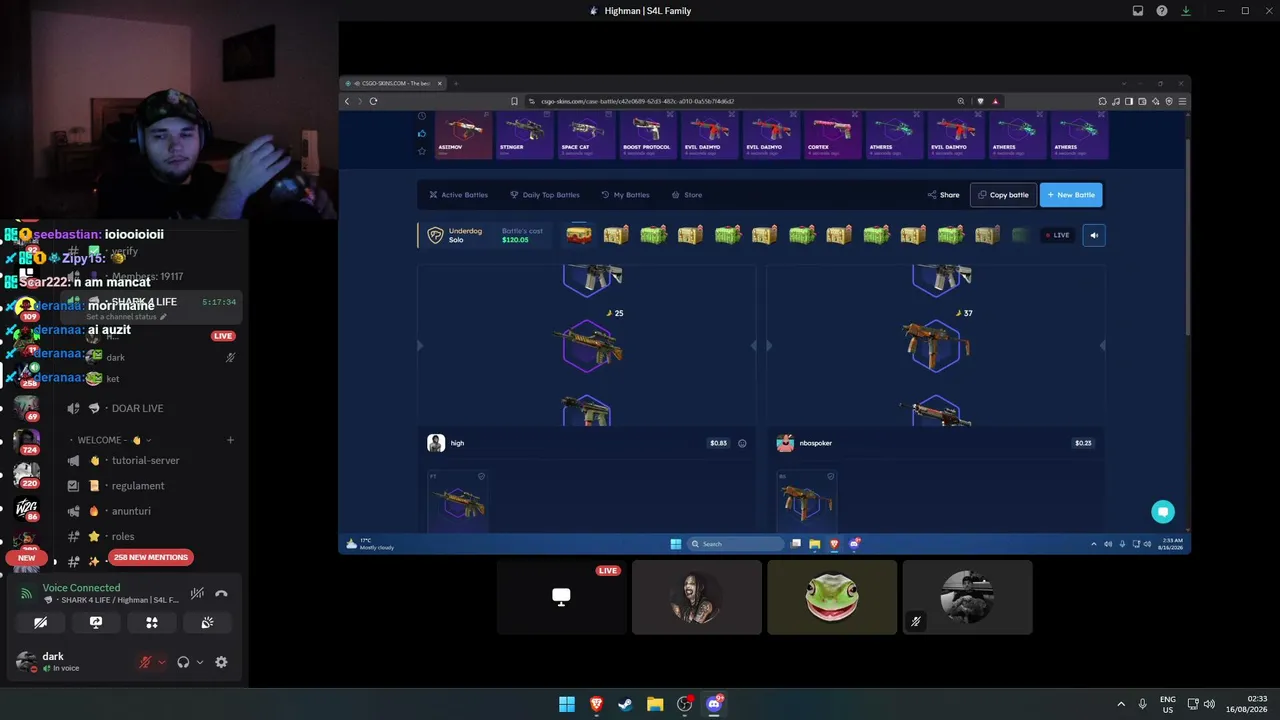Image resolution: width=1280 pixels, height=720 pixels.
Task: Open the W2G server icon with badge 86
Action: point(27,509)
